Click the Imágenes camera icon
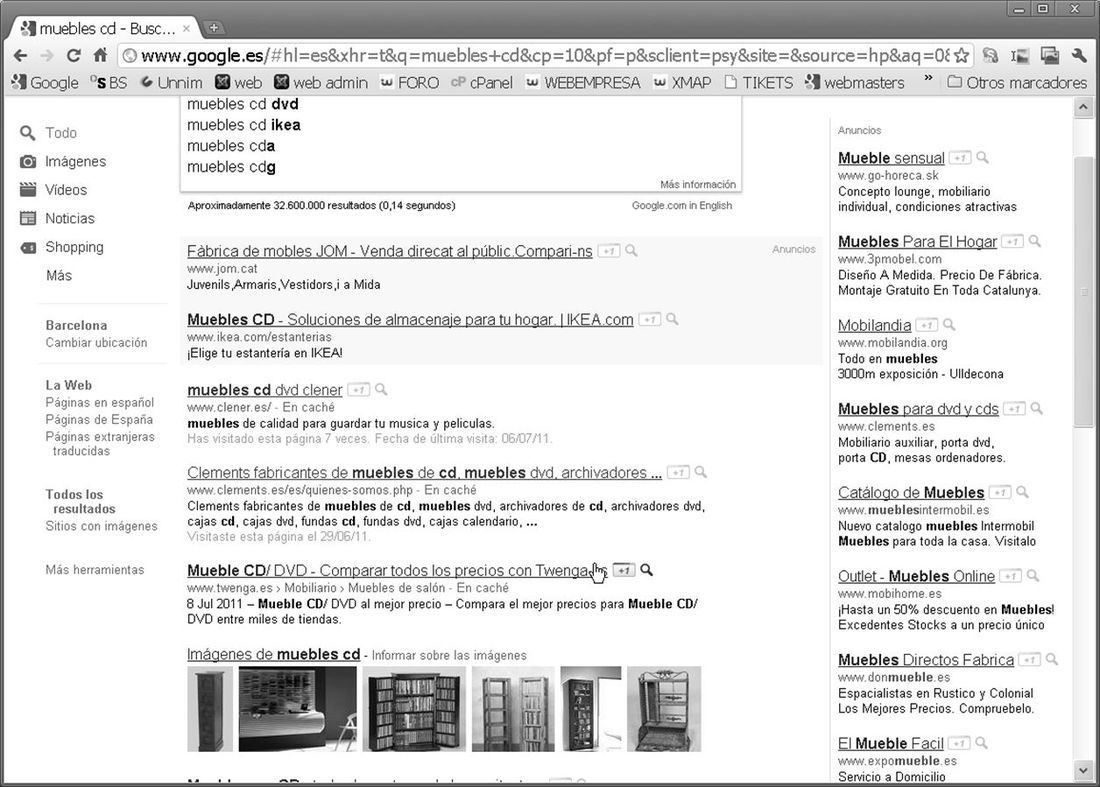The image size is (1100, 787). [27, 161]
